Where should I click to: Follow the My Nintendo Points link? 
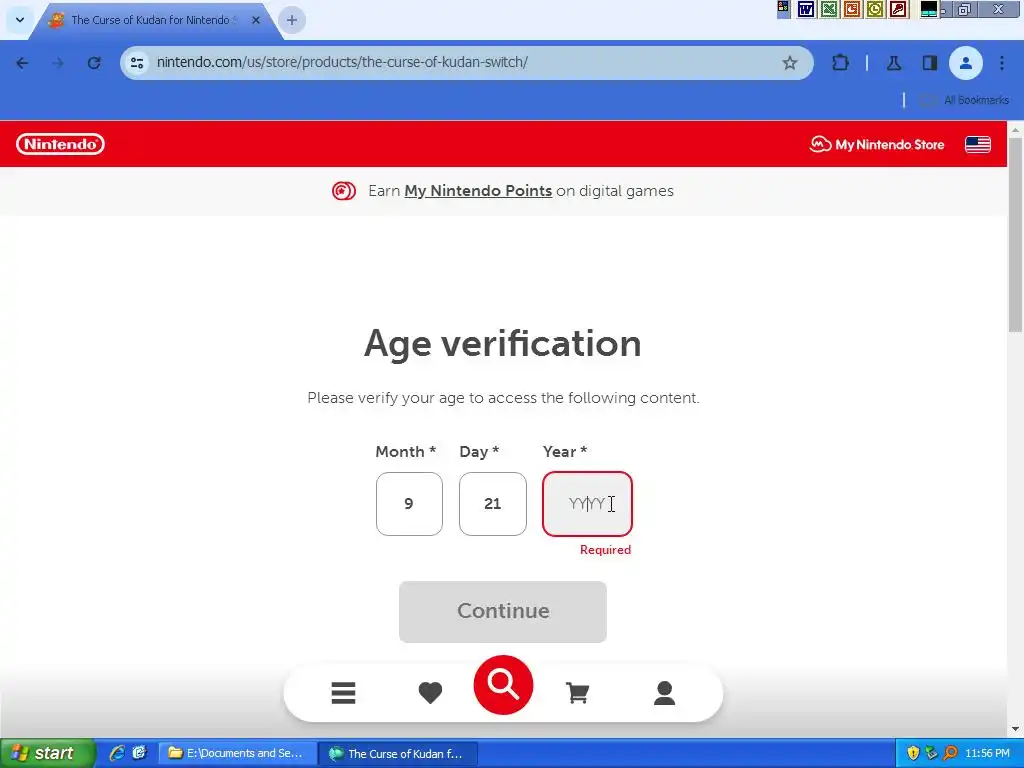478,191
